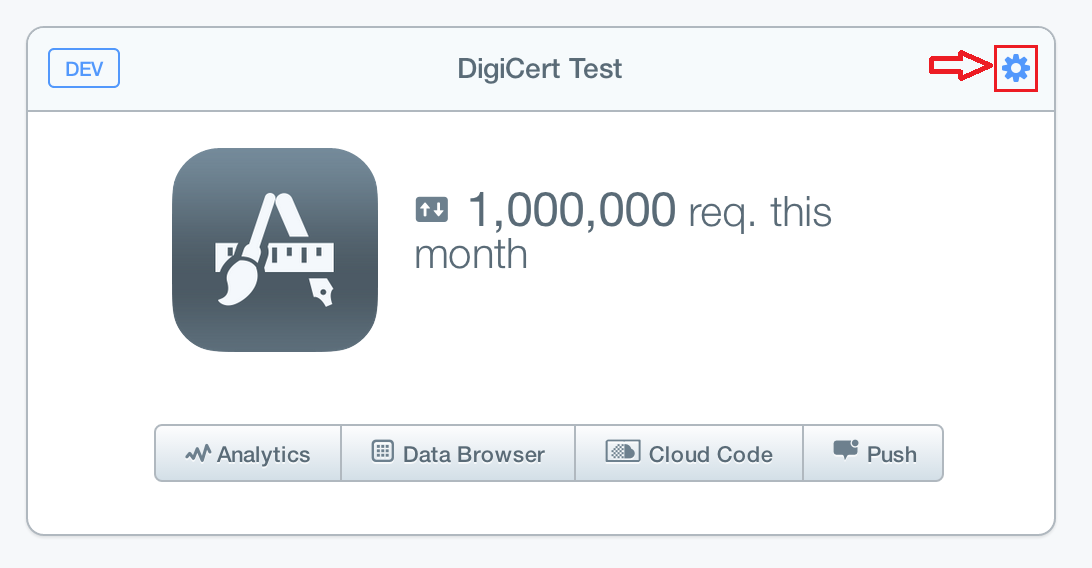Open the Cloud Code section
Screen dimensions: 1092x568
point(689,454)
